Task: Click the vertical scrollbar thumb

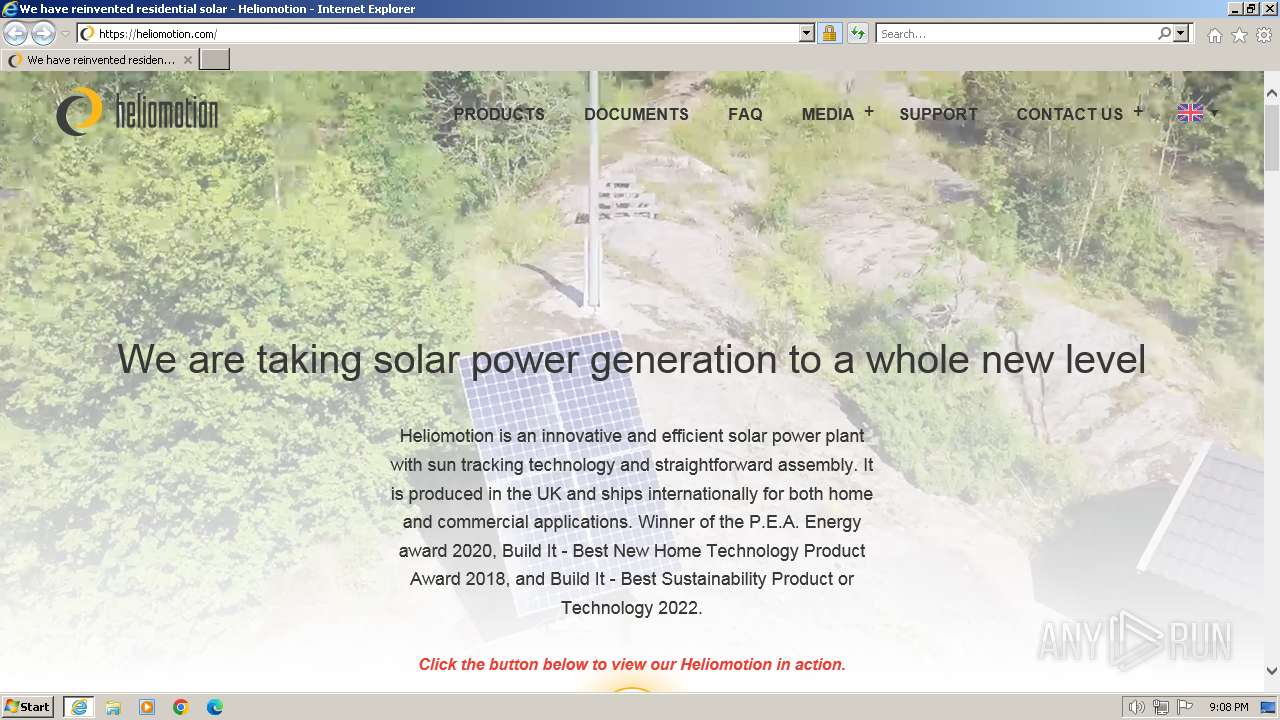Action: [1272, 138]
